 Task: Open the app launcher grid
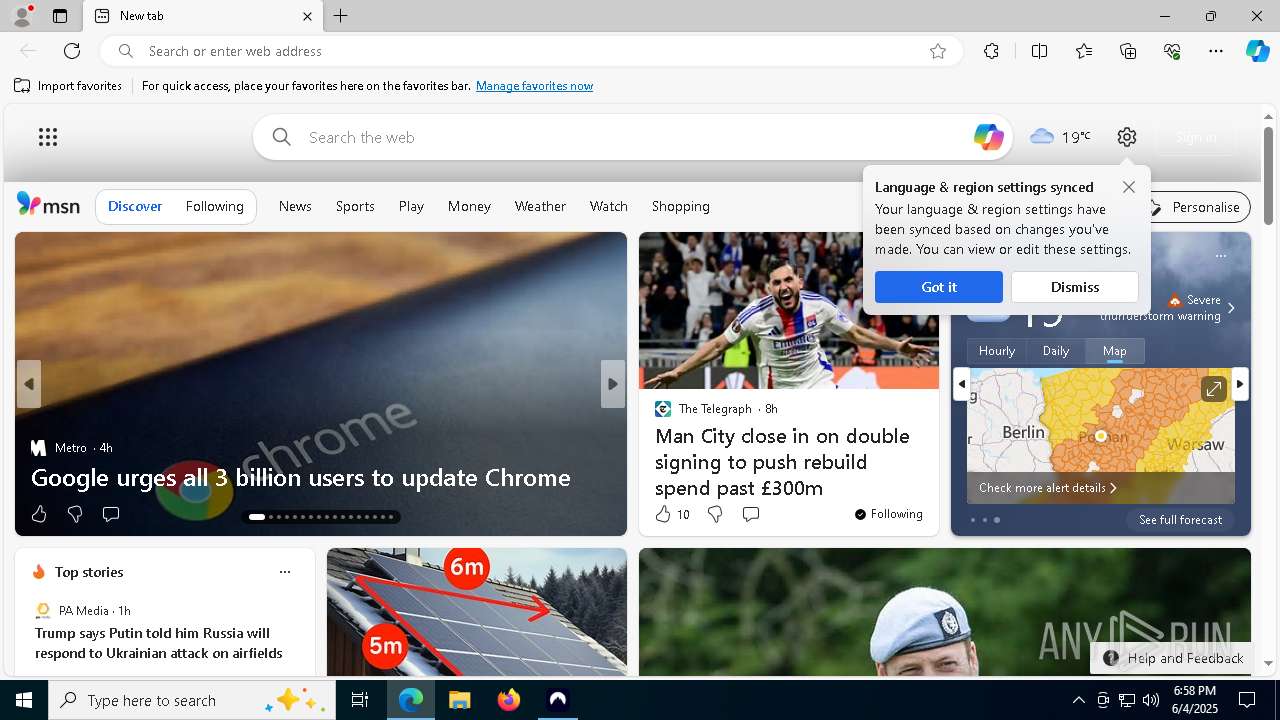(48, 137)
